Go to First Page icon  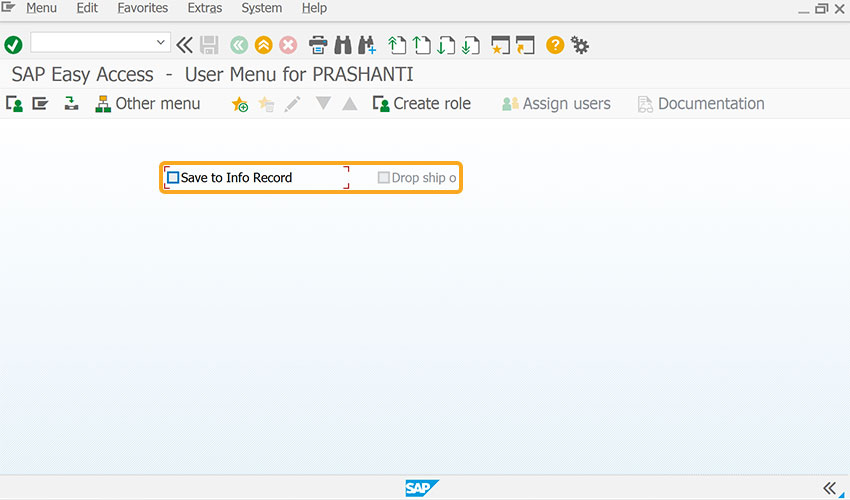point(397,45)
